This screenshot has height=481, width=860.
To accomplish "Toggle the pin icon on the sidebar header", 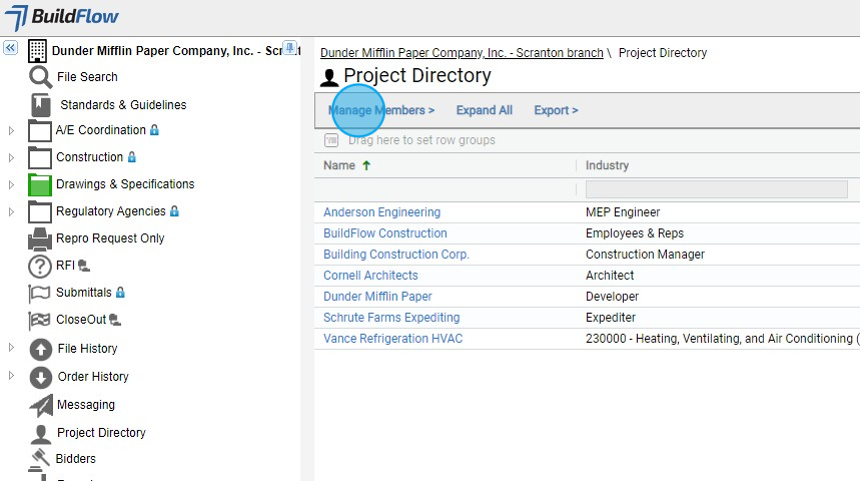I will (290, 47).
